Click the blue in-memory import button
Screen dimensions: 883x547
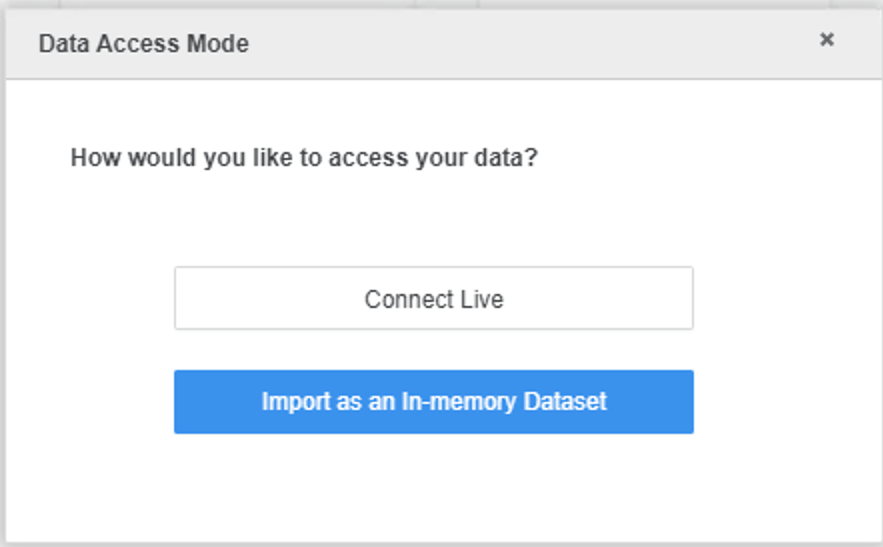point(434,402)
